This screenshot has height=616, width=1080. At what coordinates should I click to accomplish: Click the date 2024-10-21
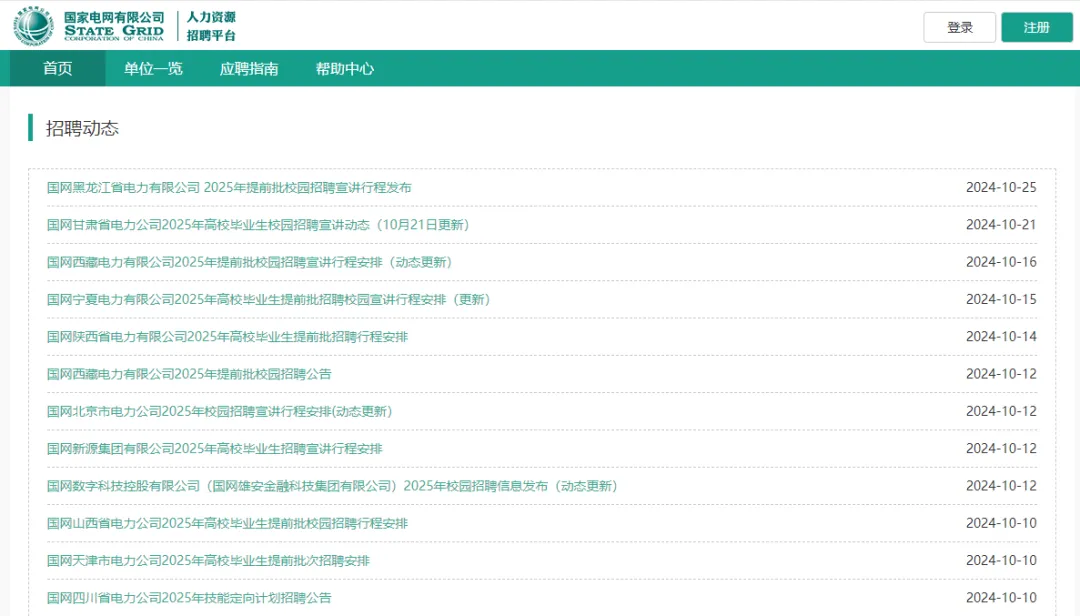(x=1001, y=225)
